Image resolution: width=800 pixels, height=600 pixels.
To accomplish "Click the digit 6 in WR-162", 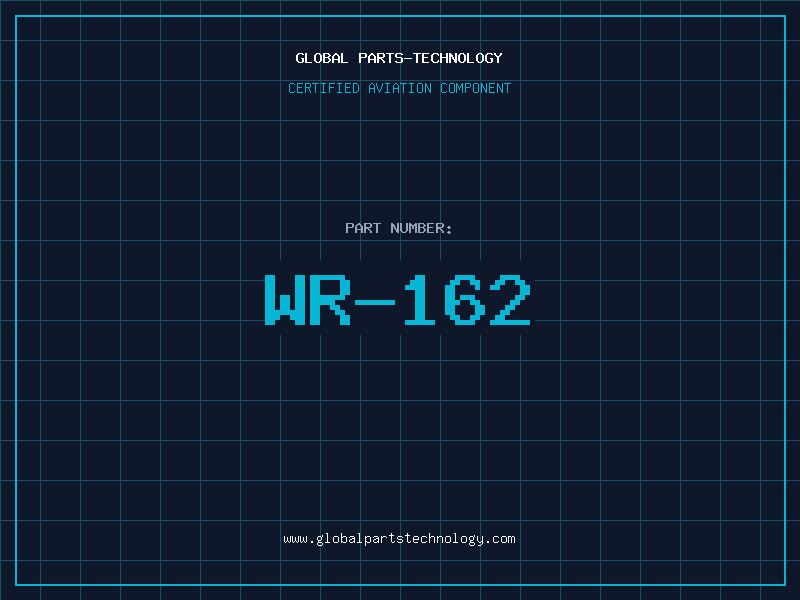I will pos(467,299).
